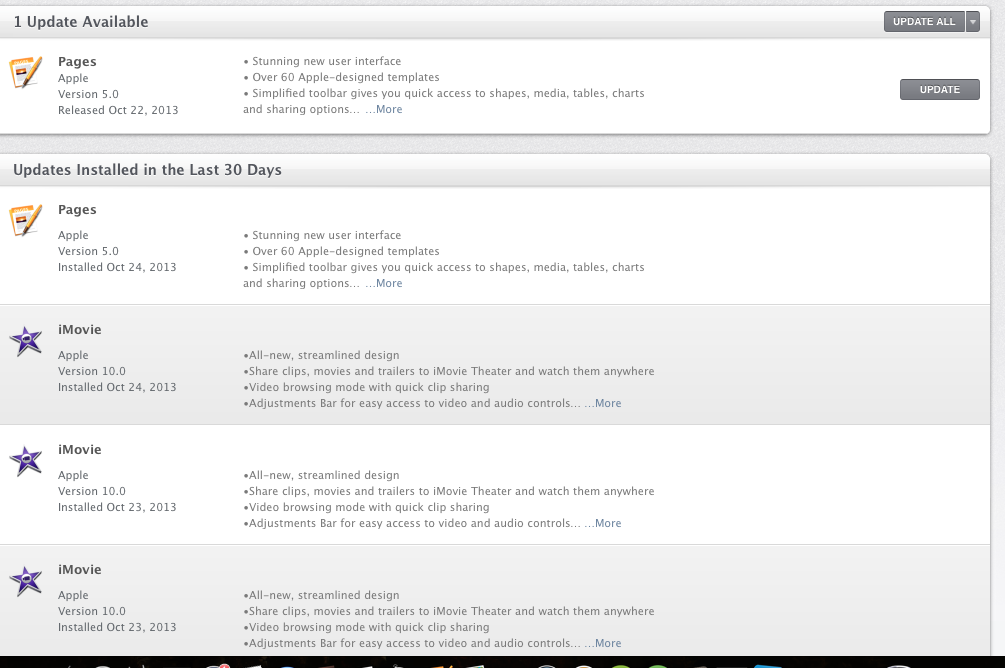The image size is (1005, 668).
Task: Click the 'Released Oct 22, 2013' text
Action: pyautogui.click(x=118, y=110)
